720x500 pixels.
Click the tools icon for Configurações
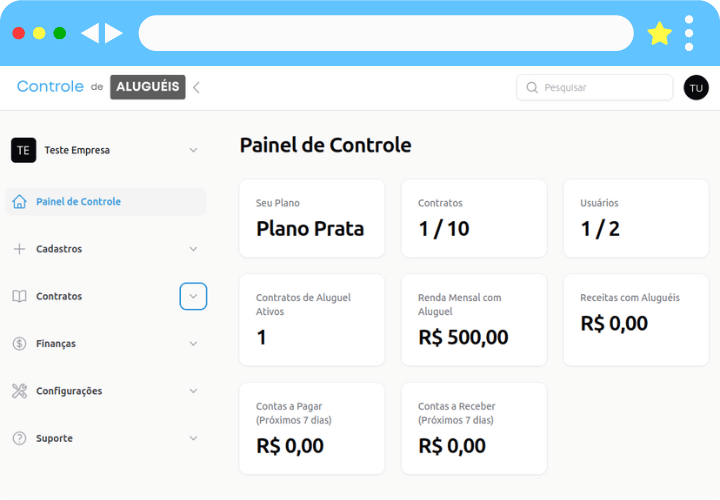[x=19, y=391]
